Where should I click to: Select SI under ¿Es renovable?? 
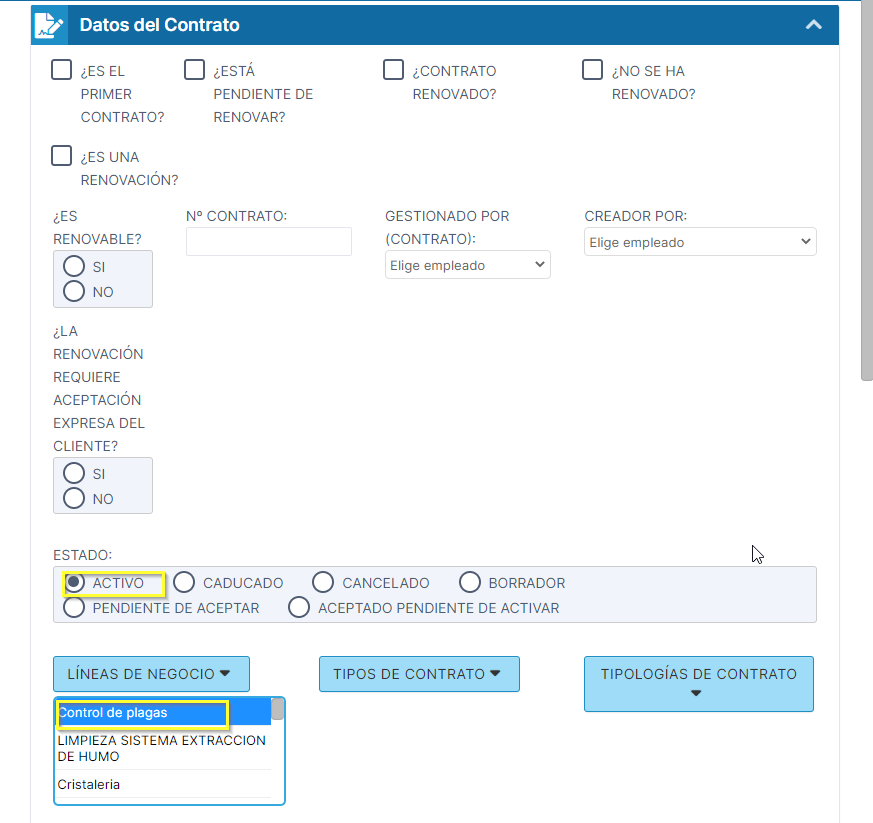74,267
